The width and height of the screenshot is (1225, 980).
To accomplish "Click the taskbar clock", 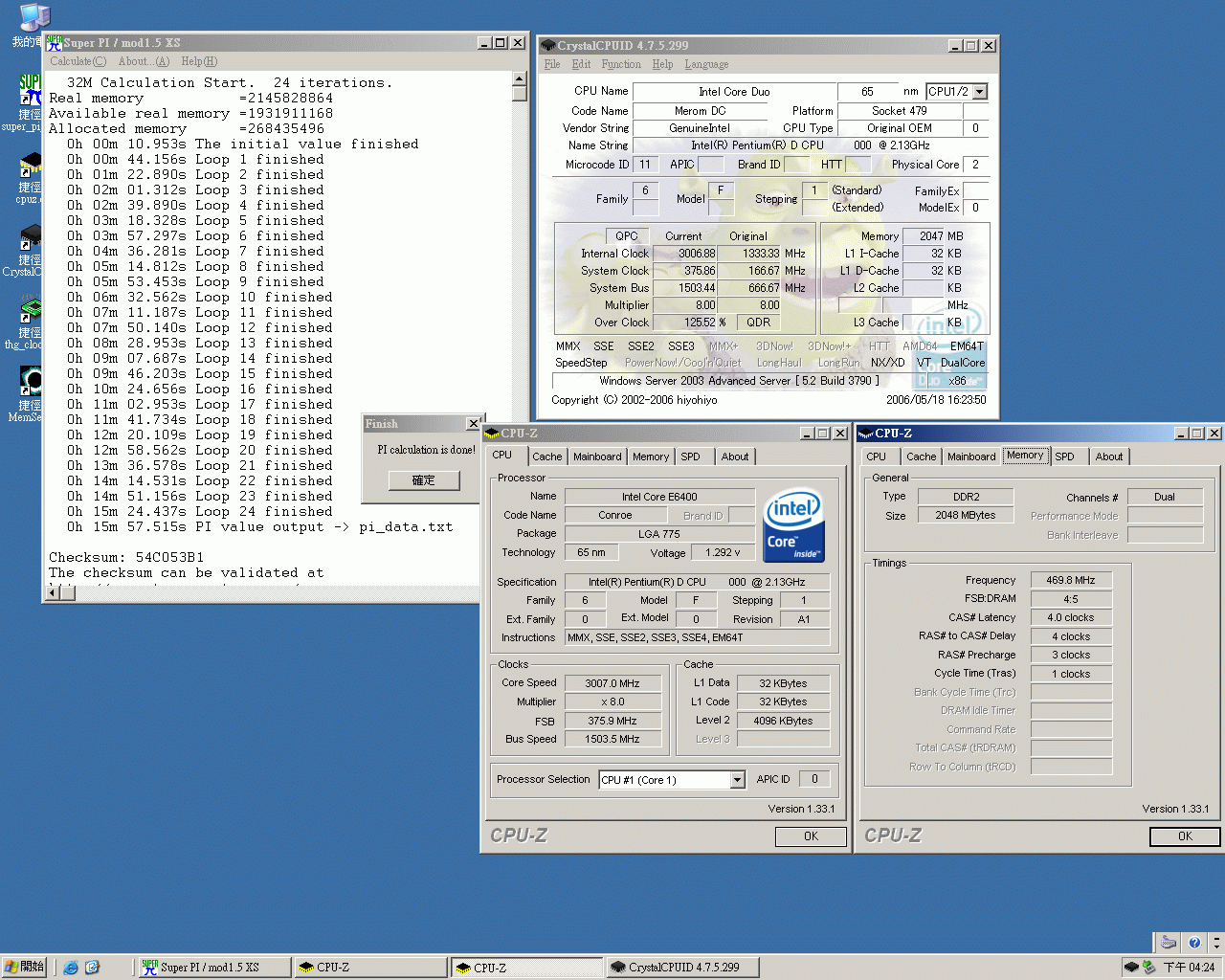I will tap(1189, 968).
